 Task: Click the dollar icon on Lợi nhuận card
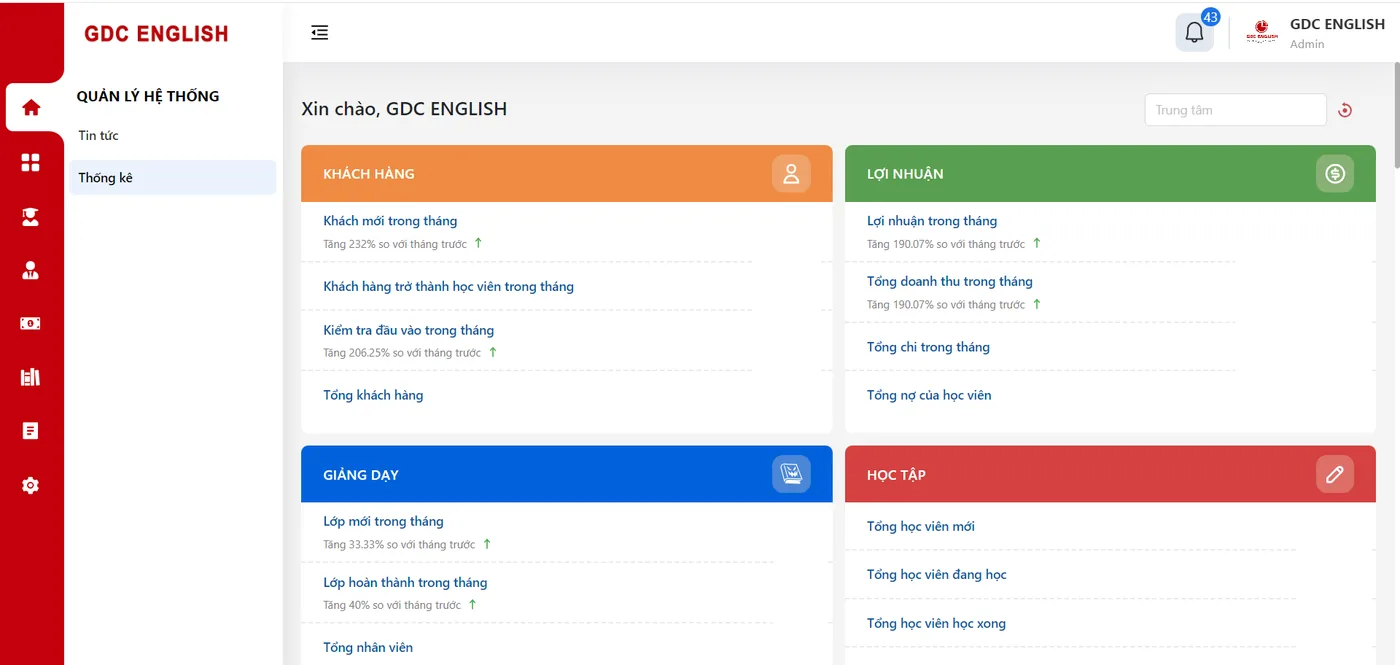[x=1335, y=174]
